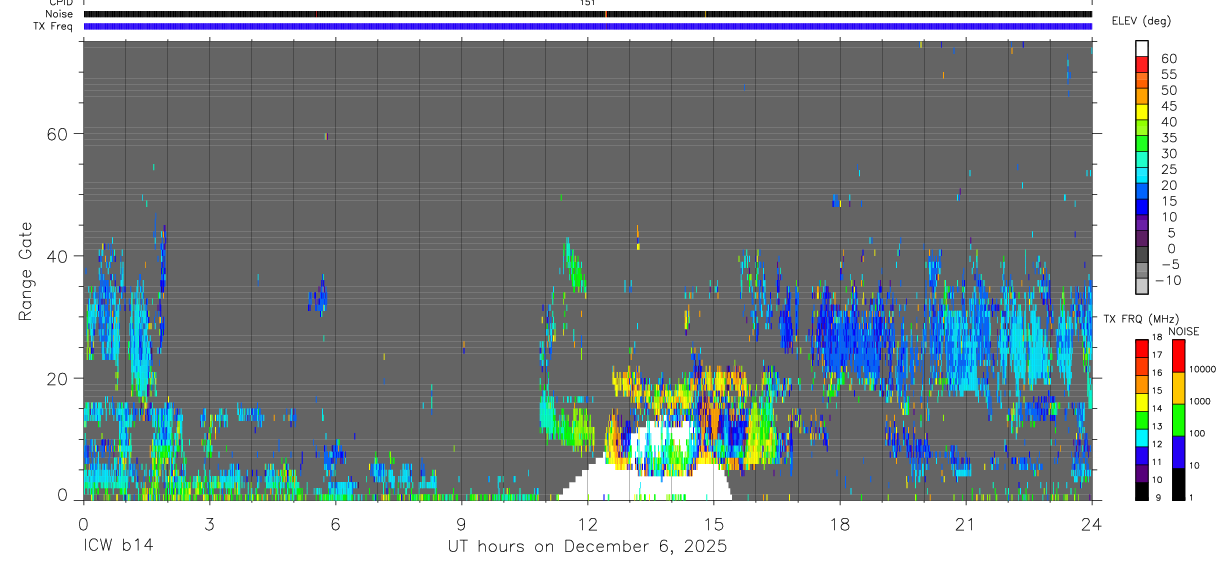Click the NOISE scale label '10000'
This screenshot has width=1228, height=567.
click(x=1205, y=369)
